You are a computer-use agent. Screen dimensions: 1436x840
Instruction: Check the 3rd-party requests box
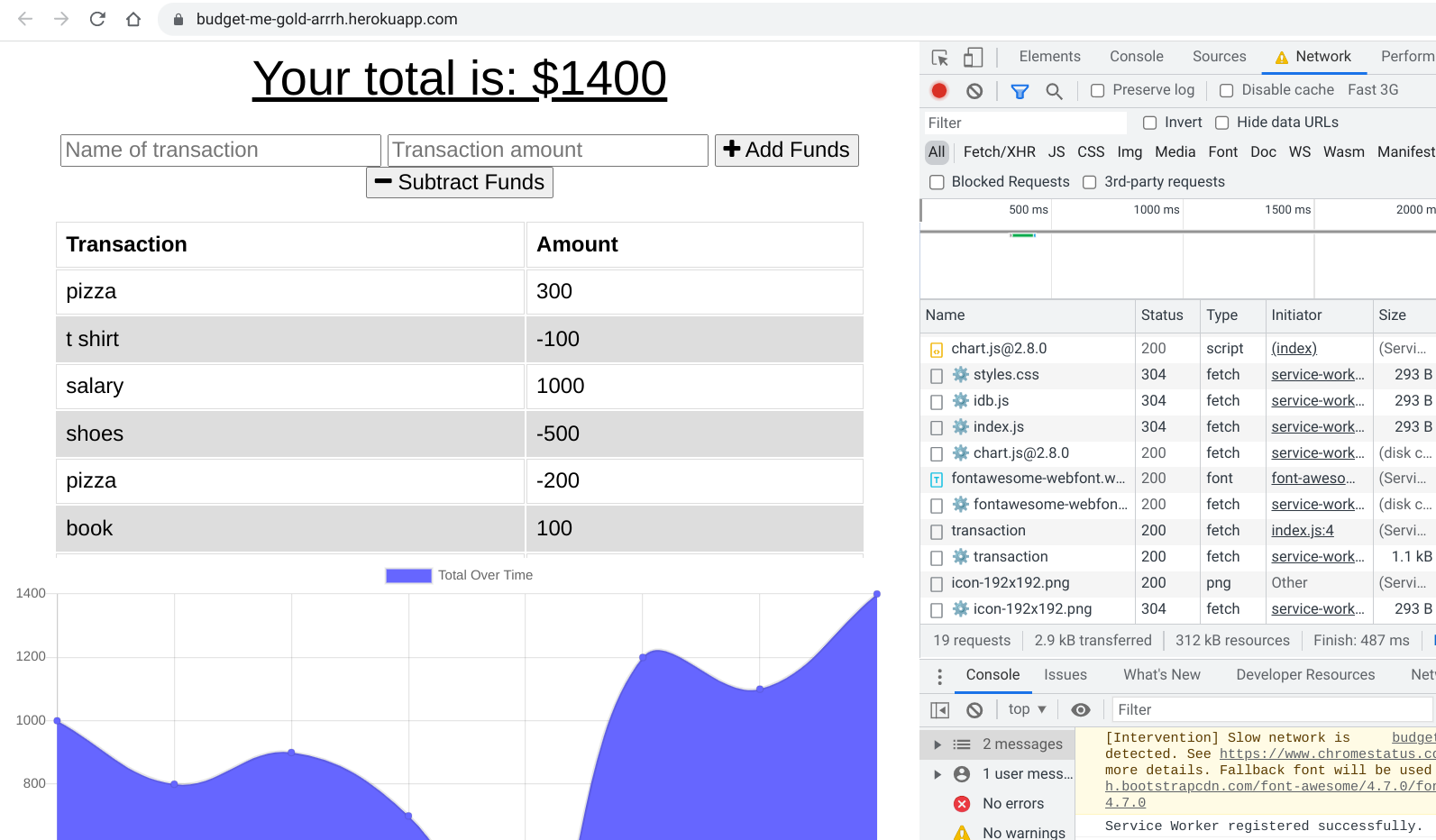1089,182
